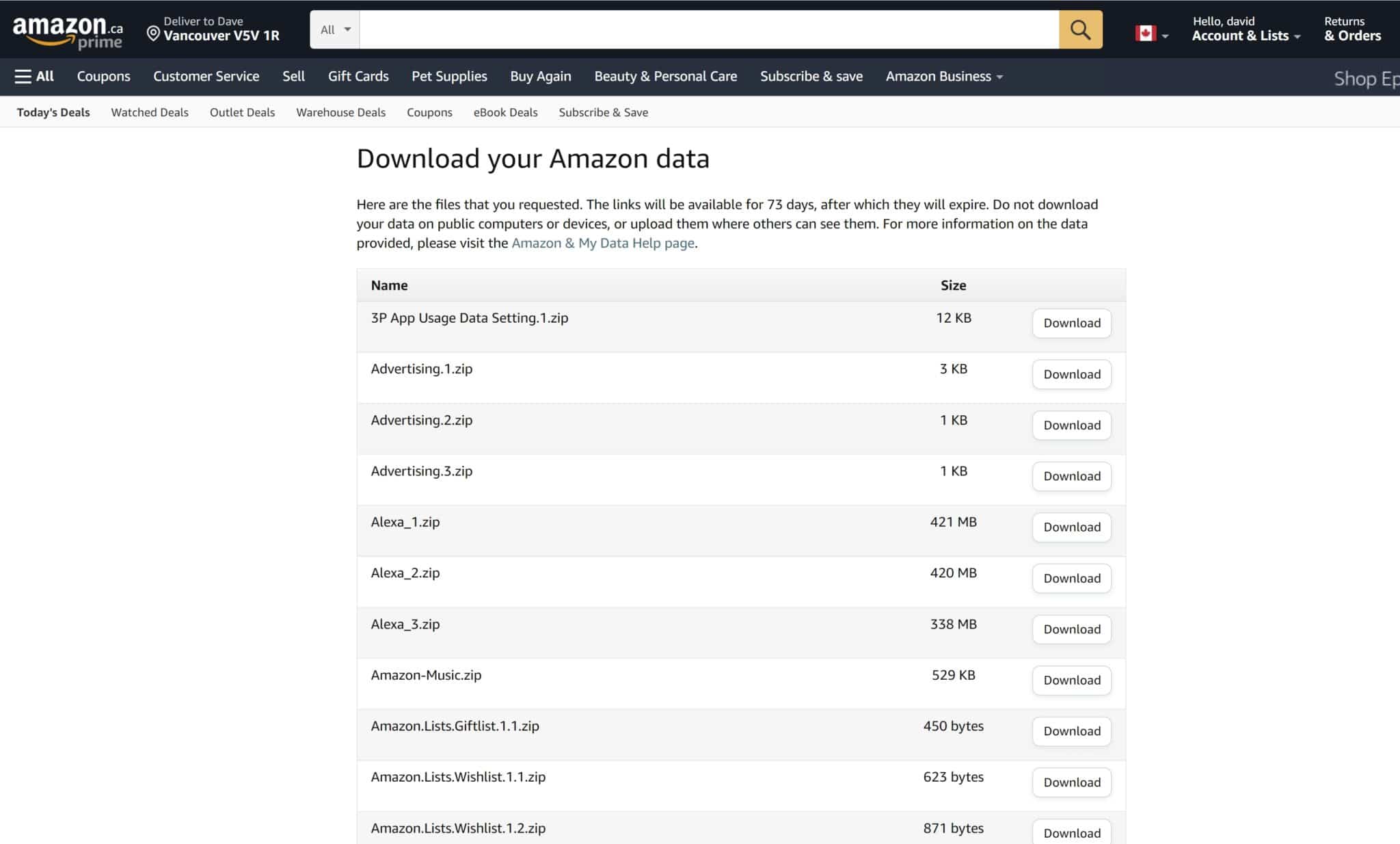
Task: Click inside the search input field
Action: [704, 29]
